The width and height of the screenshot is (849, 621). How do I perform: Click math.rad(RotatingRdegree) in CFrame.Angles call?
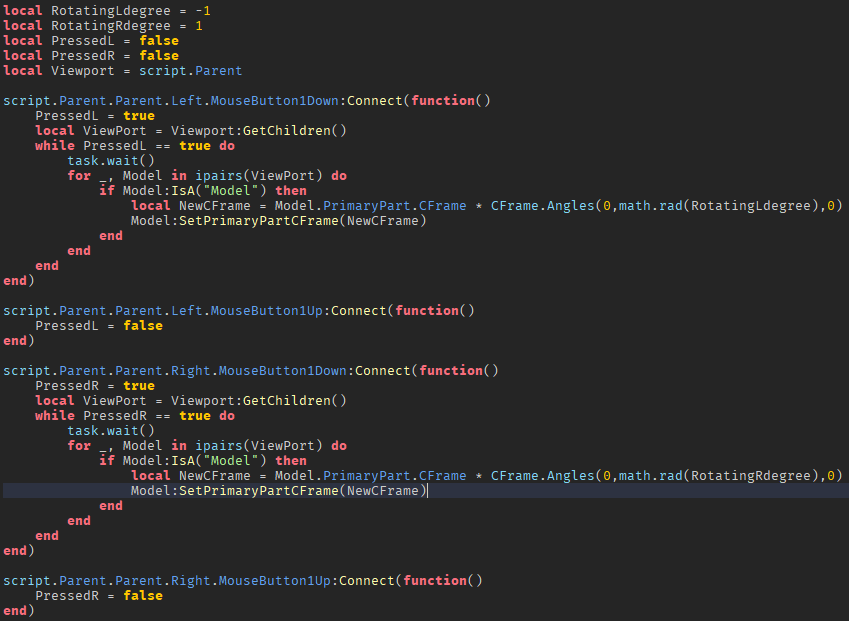(718, 476)
